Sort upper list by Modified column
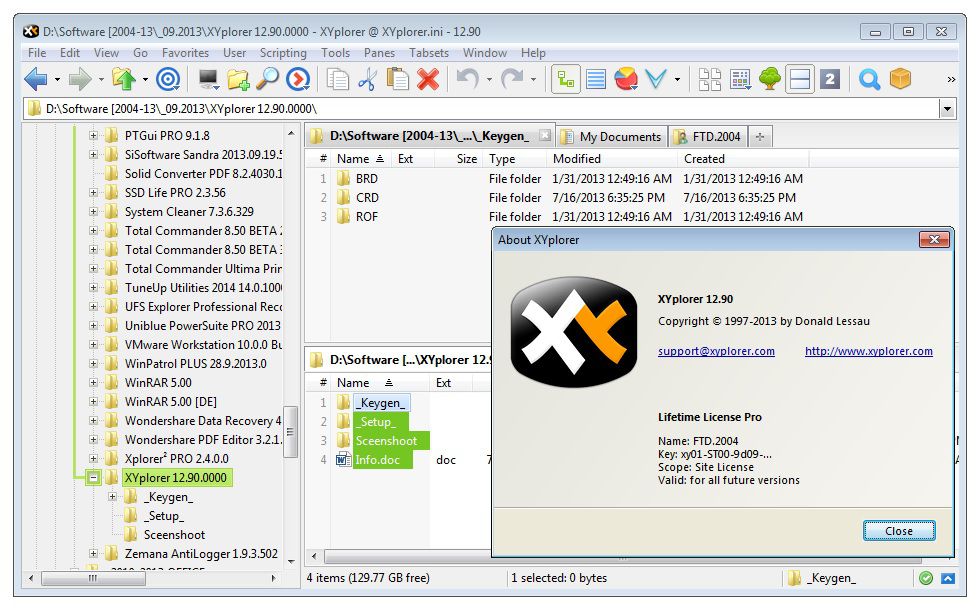 (x=611, y=159)
